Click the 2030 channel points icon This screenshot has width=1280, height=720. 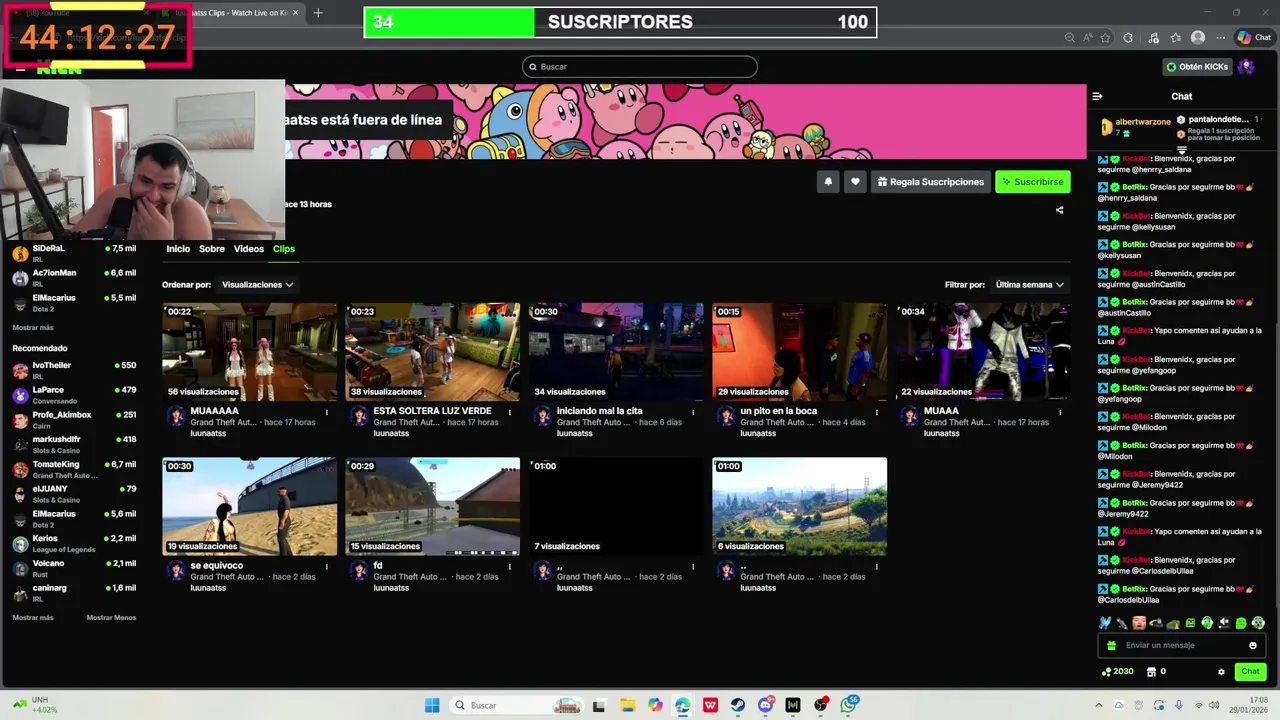point(1106,672)
